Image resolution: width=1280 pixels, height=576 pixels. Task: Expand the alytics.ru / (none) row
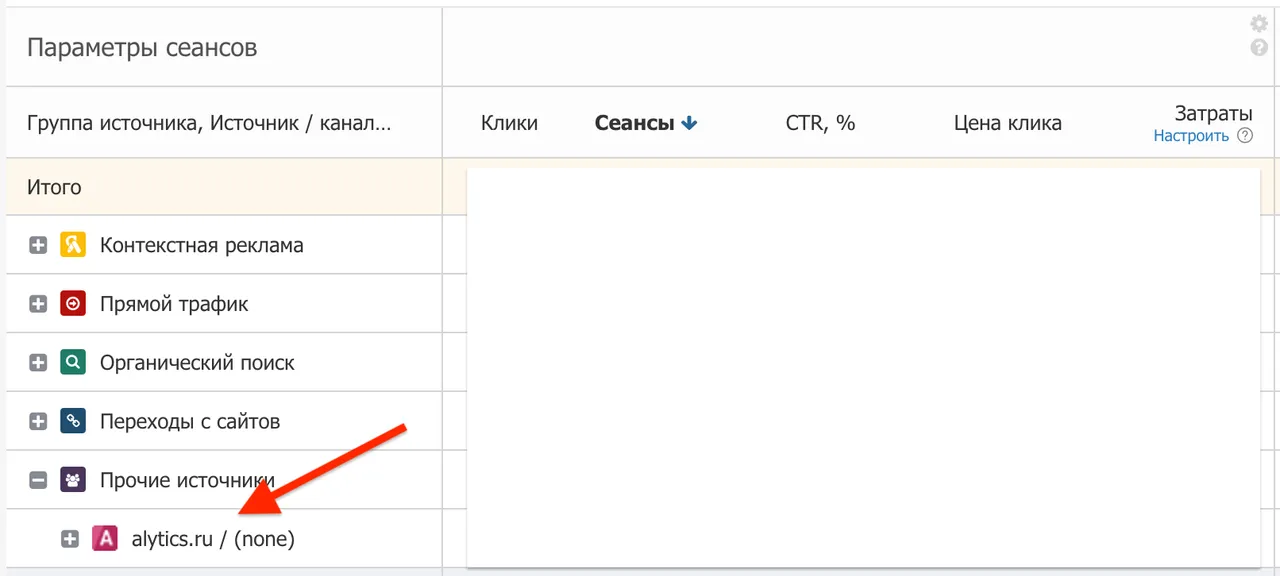coord(70,539)
